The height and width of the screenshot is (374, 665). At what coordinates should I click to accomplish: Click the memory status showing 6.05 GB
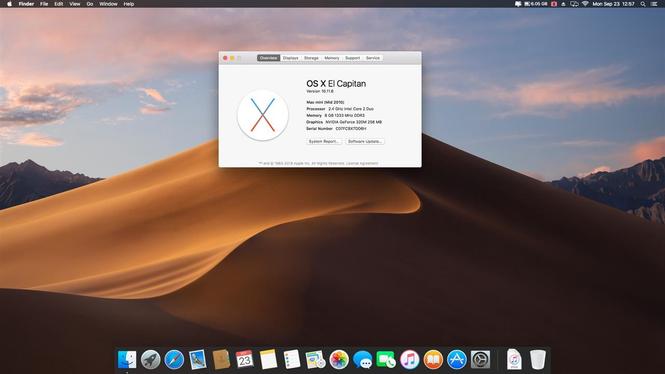pos(536,4)
